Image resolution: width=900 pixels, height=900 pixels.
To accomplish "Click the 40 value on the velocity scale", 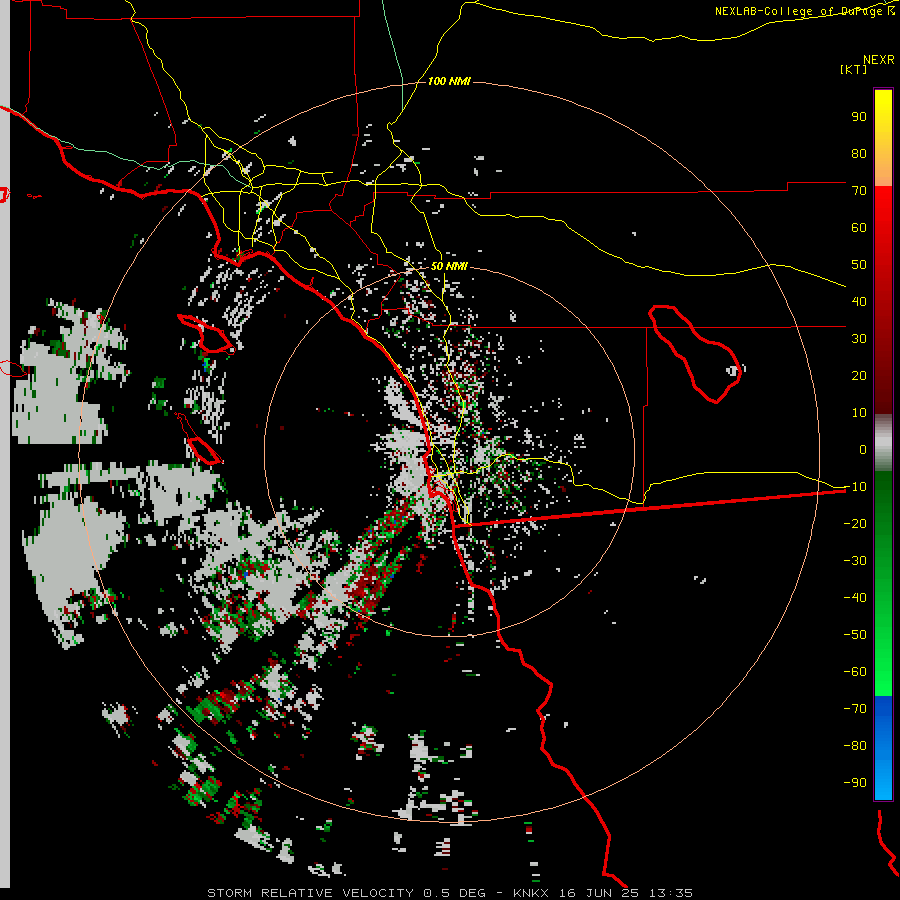I will click(859, 302).
